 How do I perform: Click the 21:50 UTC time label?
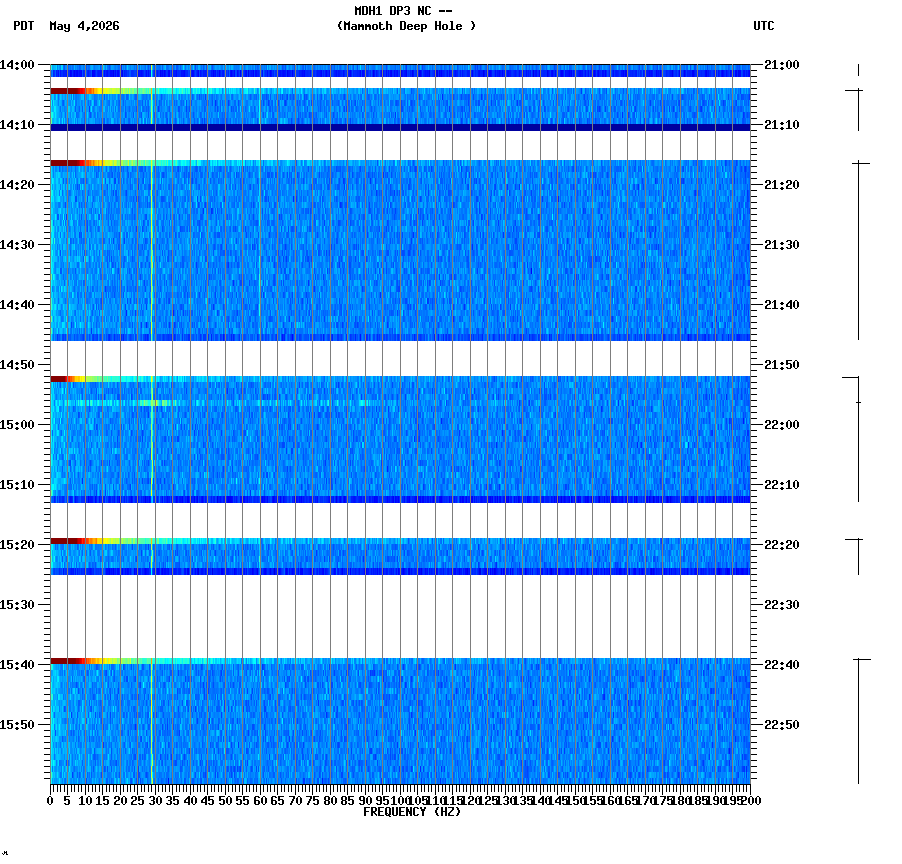(782, 365)
